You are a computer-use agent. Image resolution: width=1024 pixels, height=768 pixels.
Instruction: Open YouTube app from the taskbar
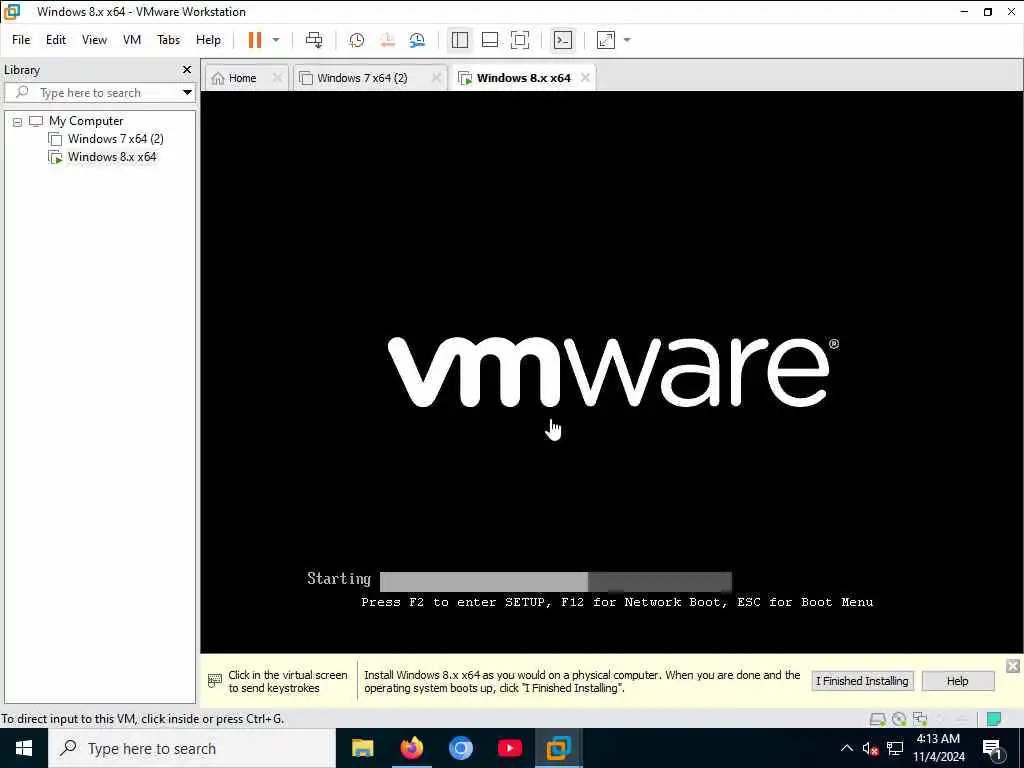tap(509, 748)
